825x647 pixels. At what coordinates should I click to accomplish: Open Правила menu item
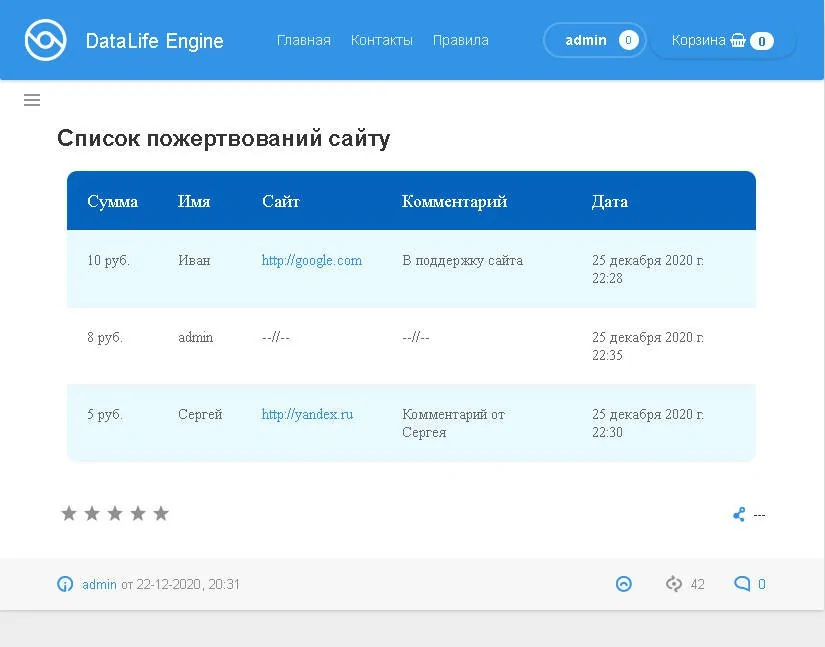coord(461,41)
